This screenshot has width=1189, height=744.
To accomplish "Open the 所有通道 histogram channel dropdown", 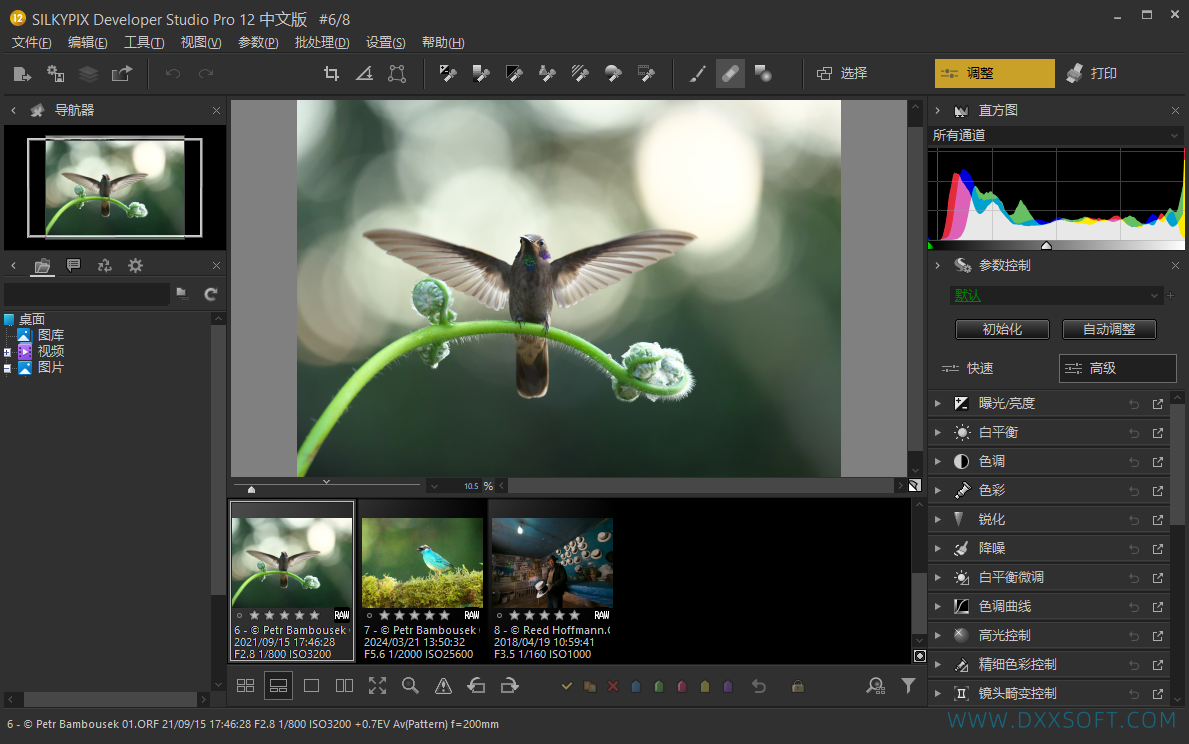I will 1056,135.
